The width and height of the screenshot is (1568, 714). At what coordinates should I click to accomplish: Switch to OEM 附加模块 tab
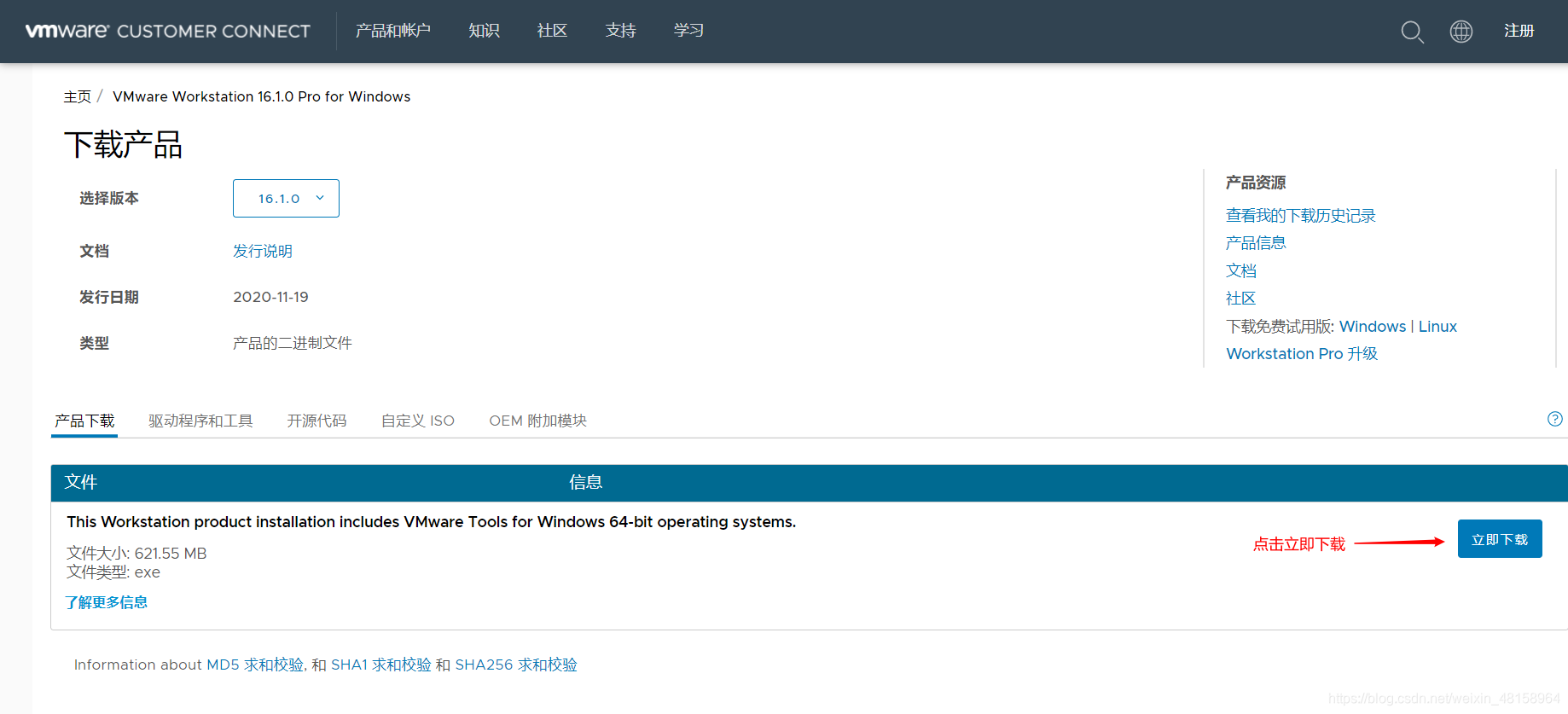(538, 421)
